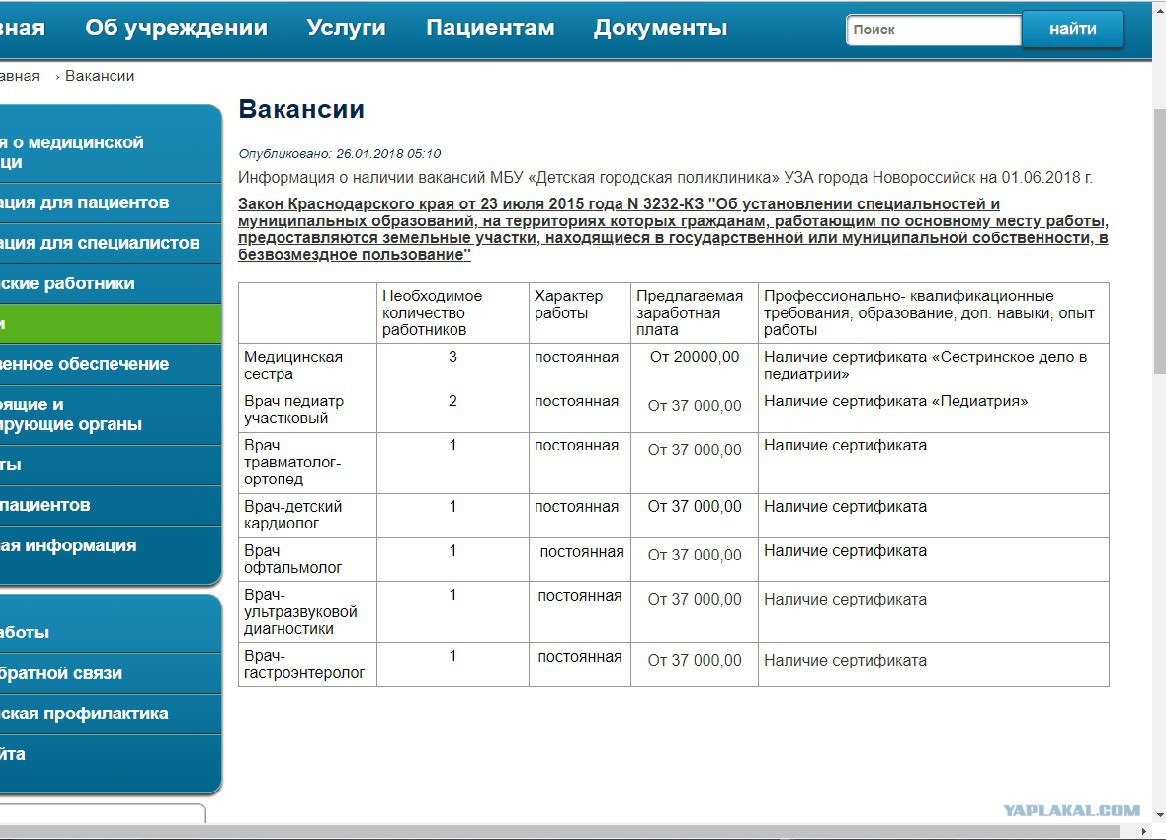Open the law of Краснодарского края link
Viewport: 1166px width, 840px height.
tap(673, 229)
